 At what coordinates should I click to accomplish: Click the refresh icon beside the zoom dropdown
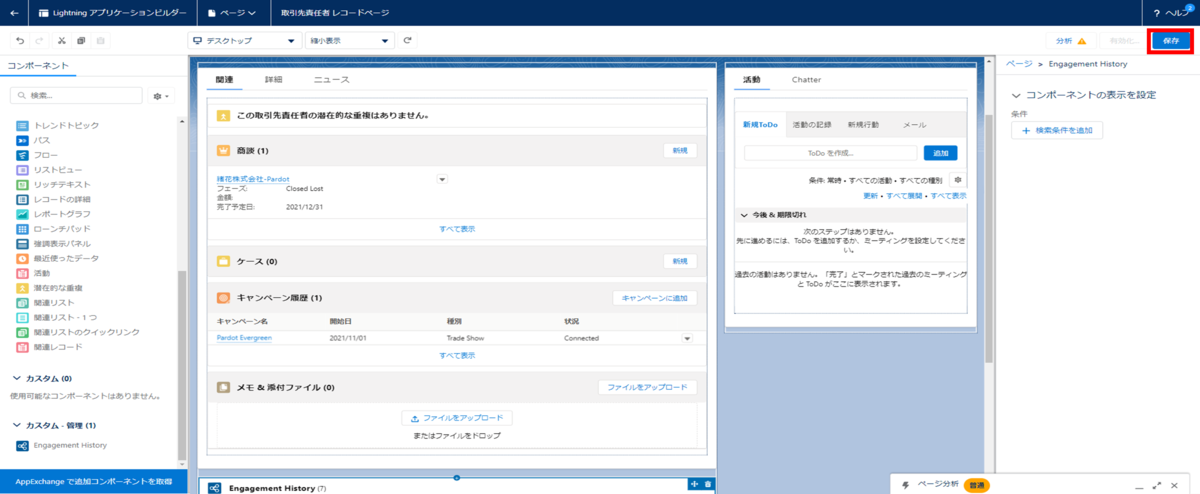(x=408, y=41)
